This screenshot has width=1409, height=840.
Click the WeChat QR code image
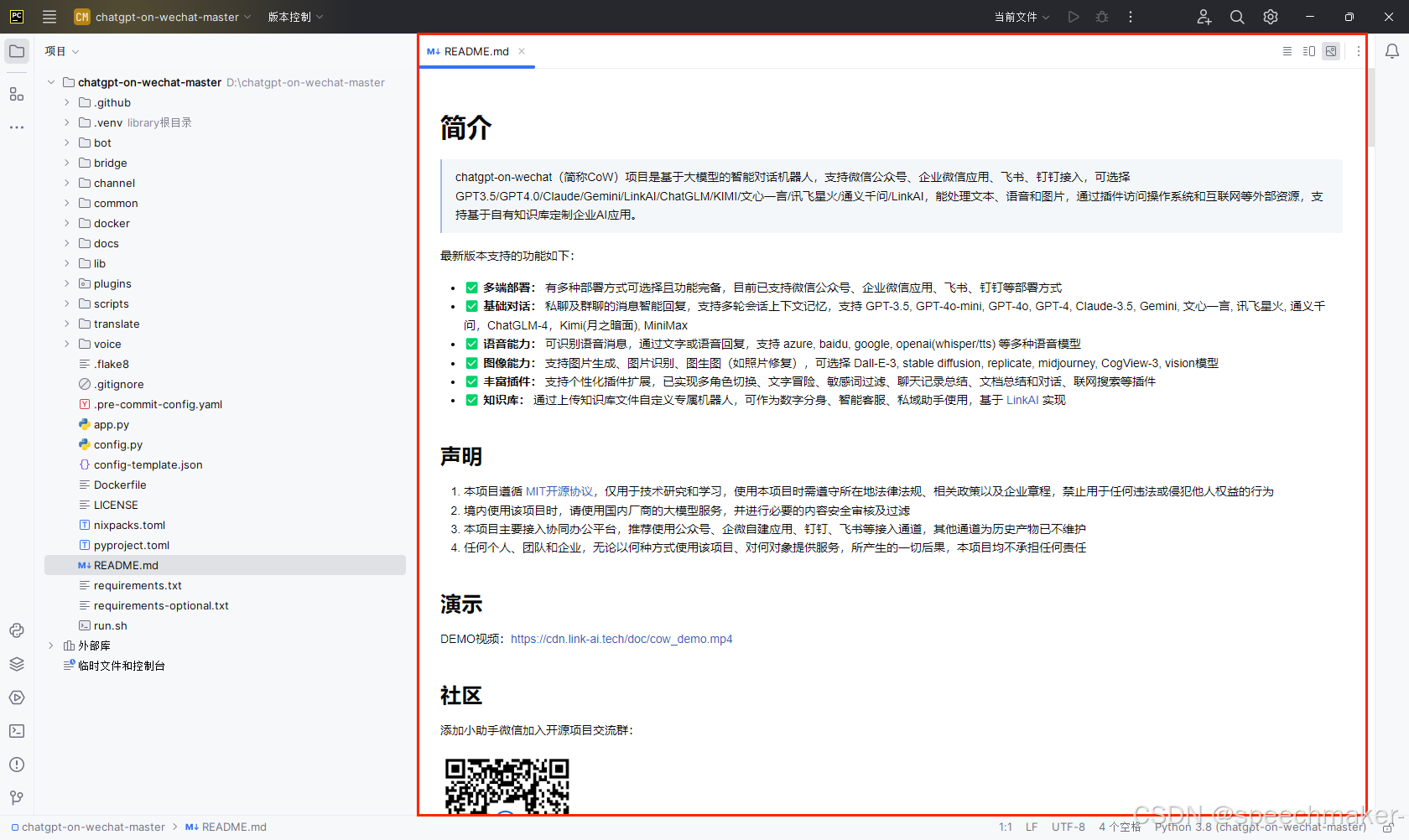507,786
